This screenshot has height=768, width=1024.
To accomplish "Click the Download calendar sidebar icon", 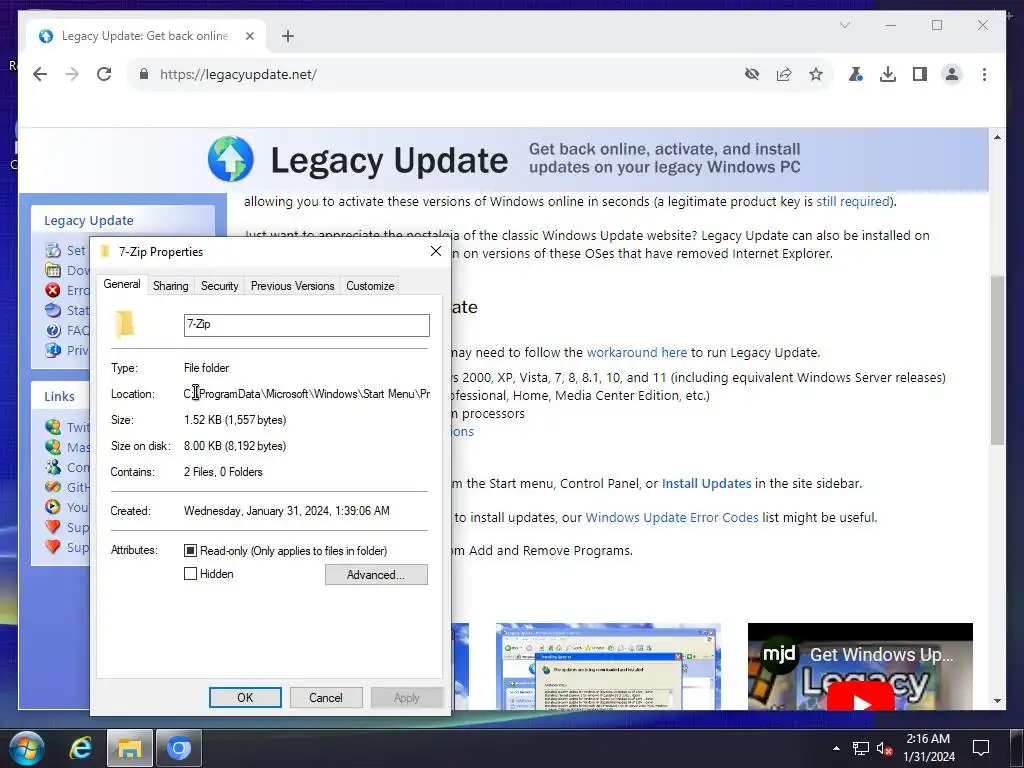I will [53, 270].
